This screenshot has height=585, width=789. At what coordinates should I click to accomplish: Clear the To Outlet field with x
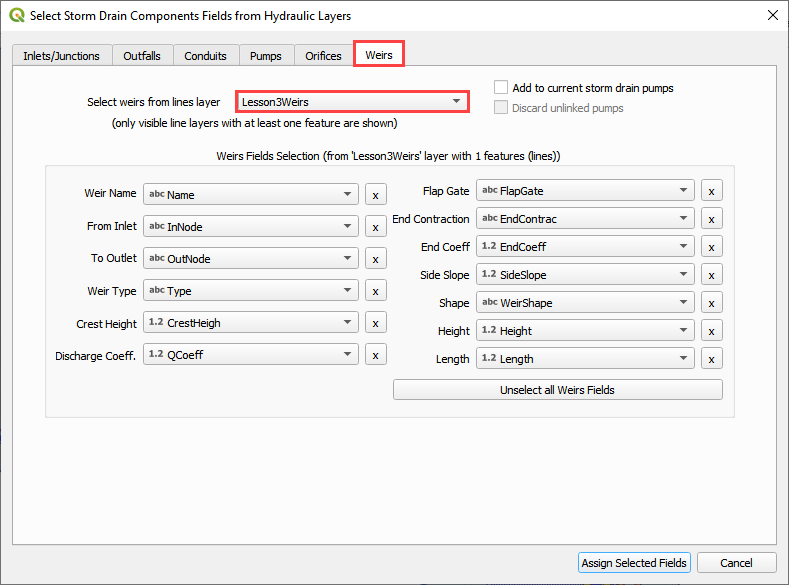pyautogui.click(x=375, y=259)
